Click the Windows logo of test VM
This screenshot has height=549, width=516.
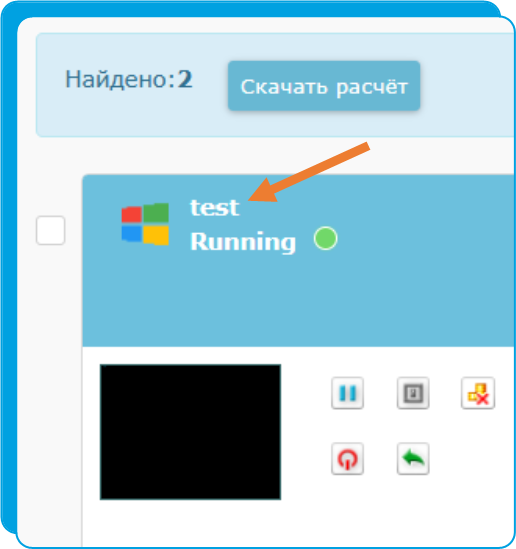[145, 224]
